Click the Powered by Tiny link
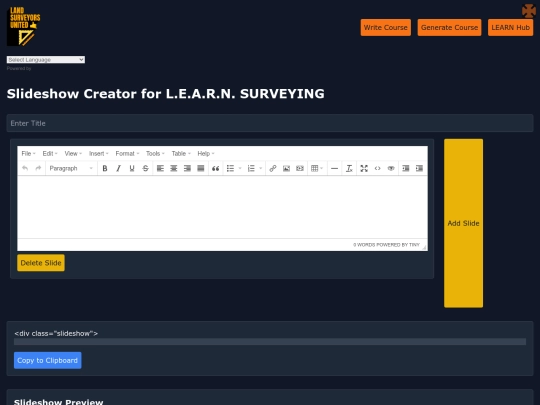The width and height of the screenshot is (540, 405). (398, 245)
